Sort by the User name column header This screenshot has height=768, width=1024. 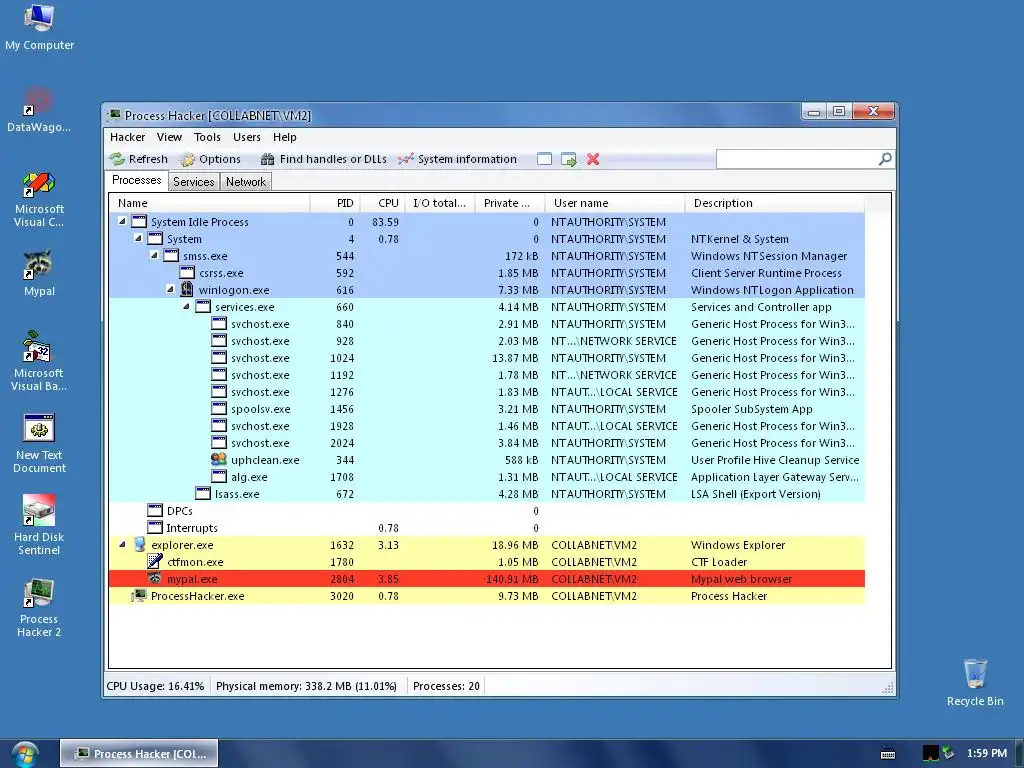point(615,203)
